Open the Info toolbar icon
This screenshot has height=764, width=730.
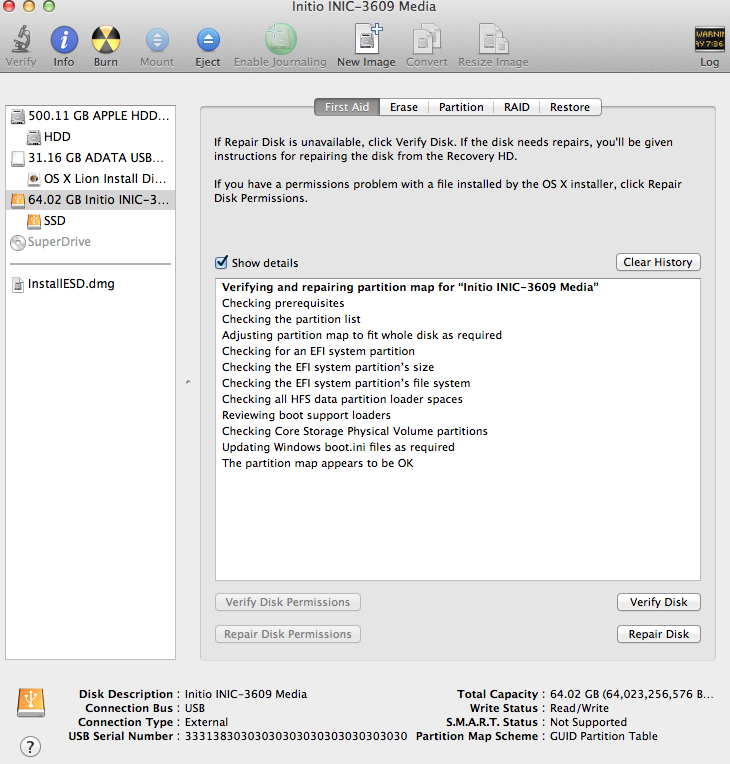(x=64, y=40)
